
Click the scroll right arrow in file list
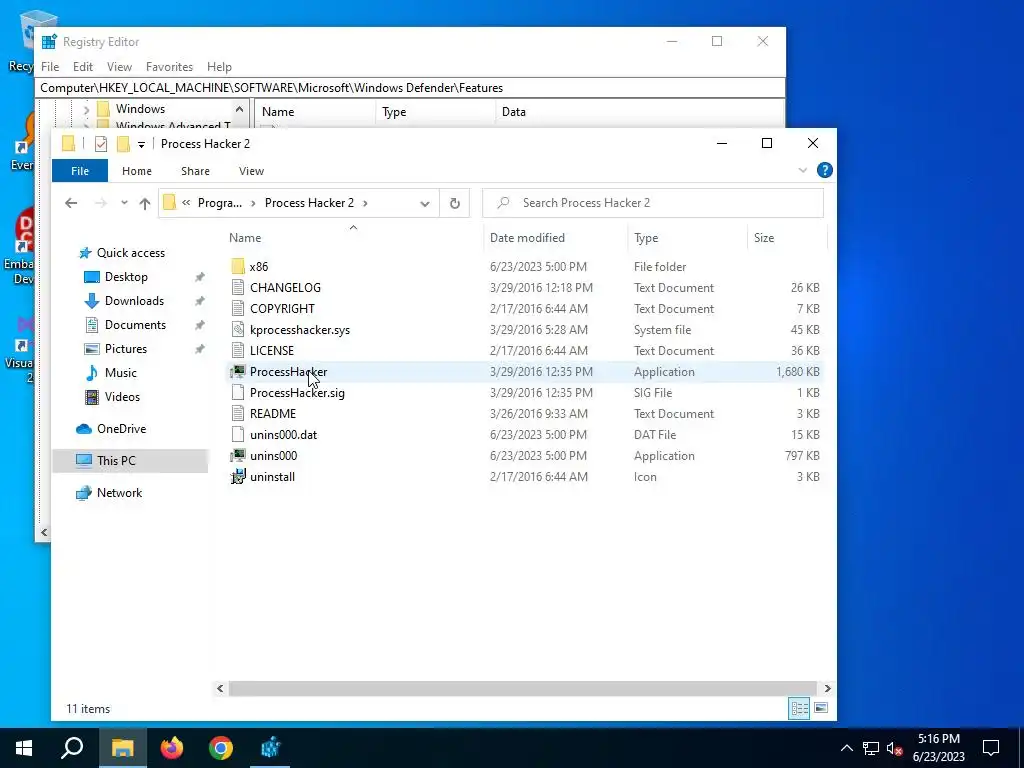[827, 688]
